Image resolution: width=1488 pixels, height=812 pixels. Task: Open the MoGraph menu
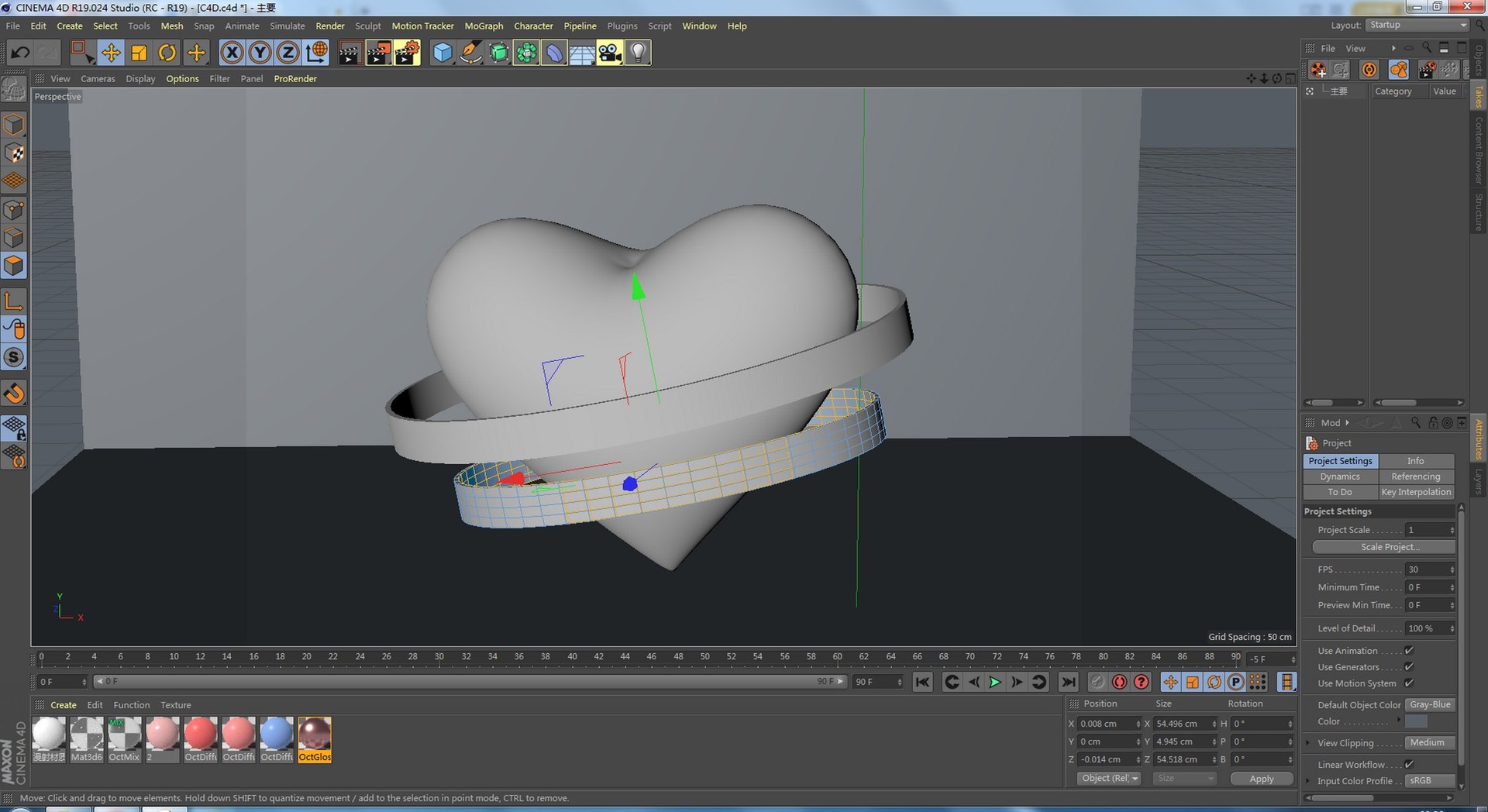(x=484, y=26)
